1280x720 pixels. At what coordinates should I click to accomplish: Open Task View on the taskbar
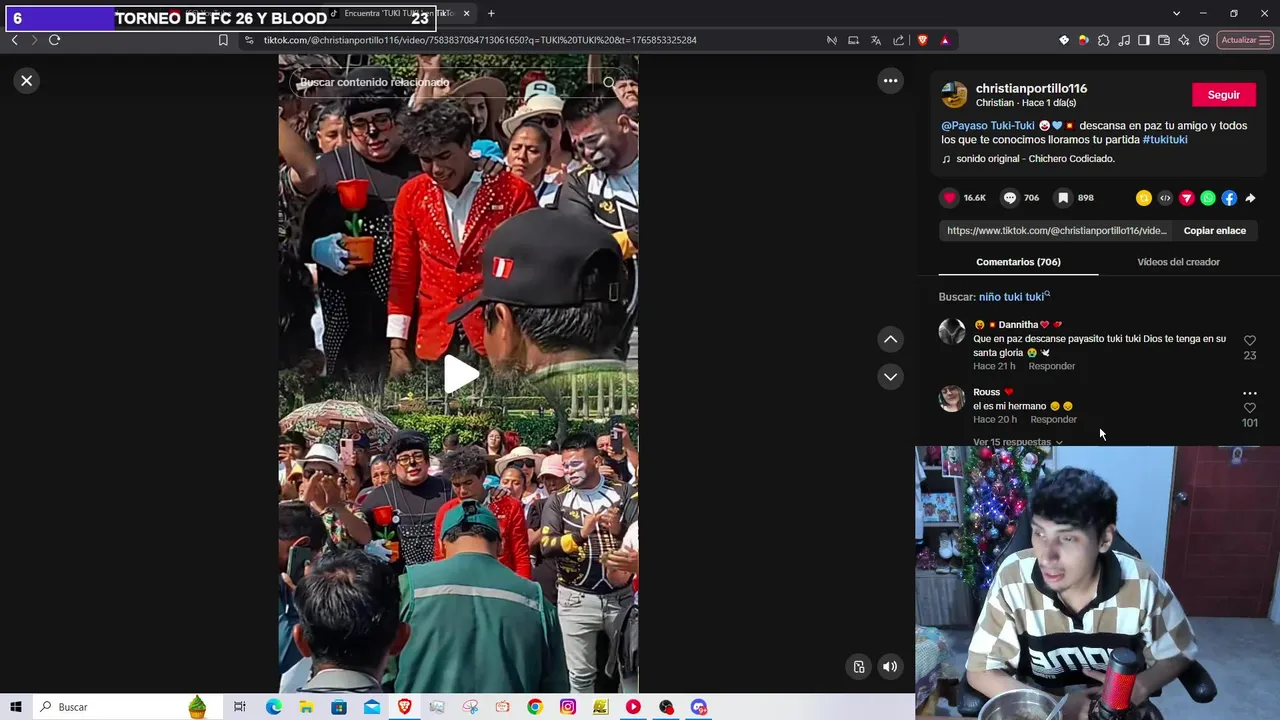tap(240, 707)
